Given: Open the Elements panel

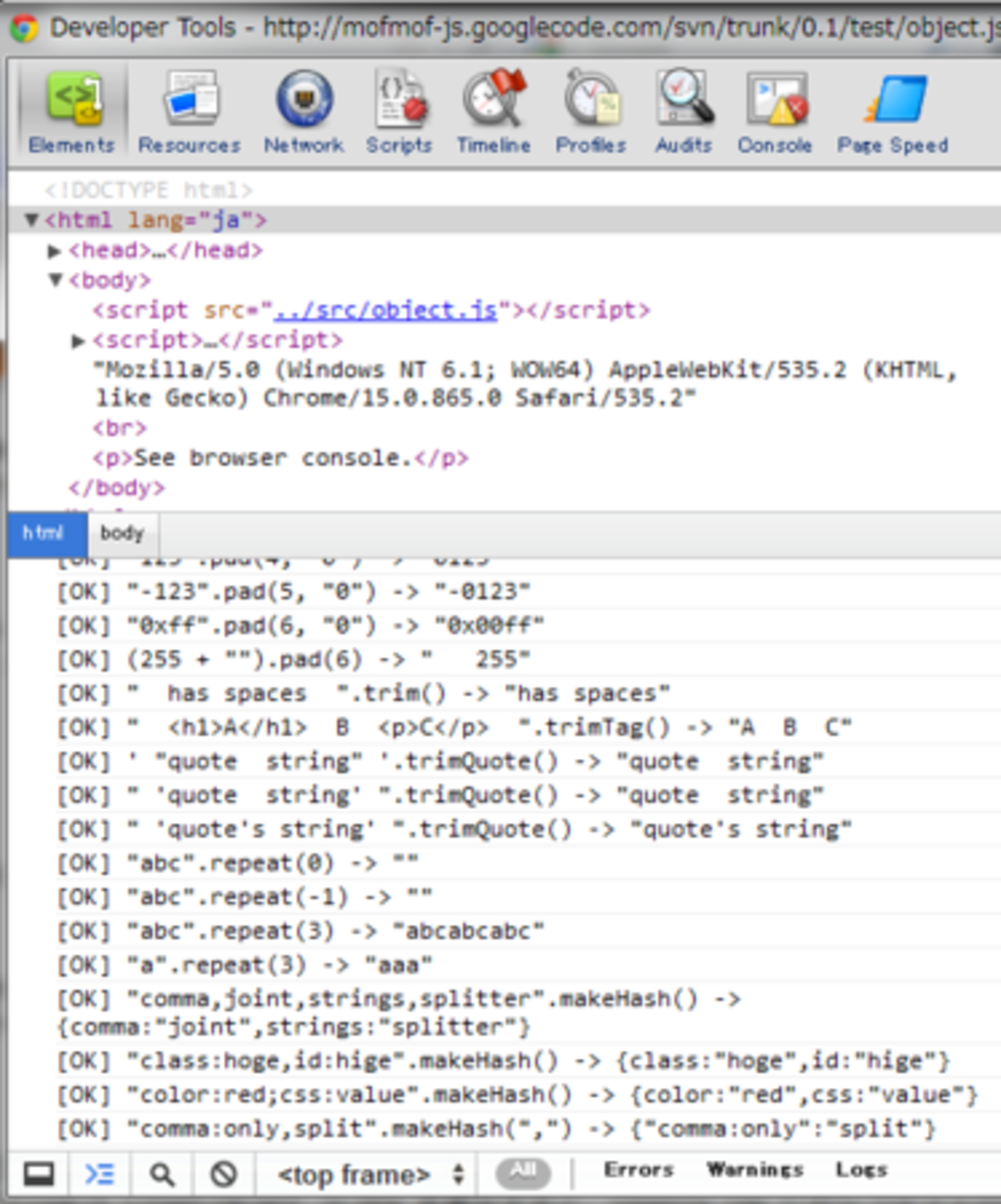Looking at the screenshot, I should [x=72, y=112].
